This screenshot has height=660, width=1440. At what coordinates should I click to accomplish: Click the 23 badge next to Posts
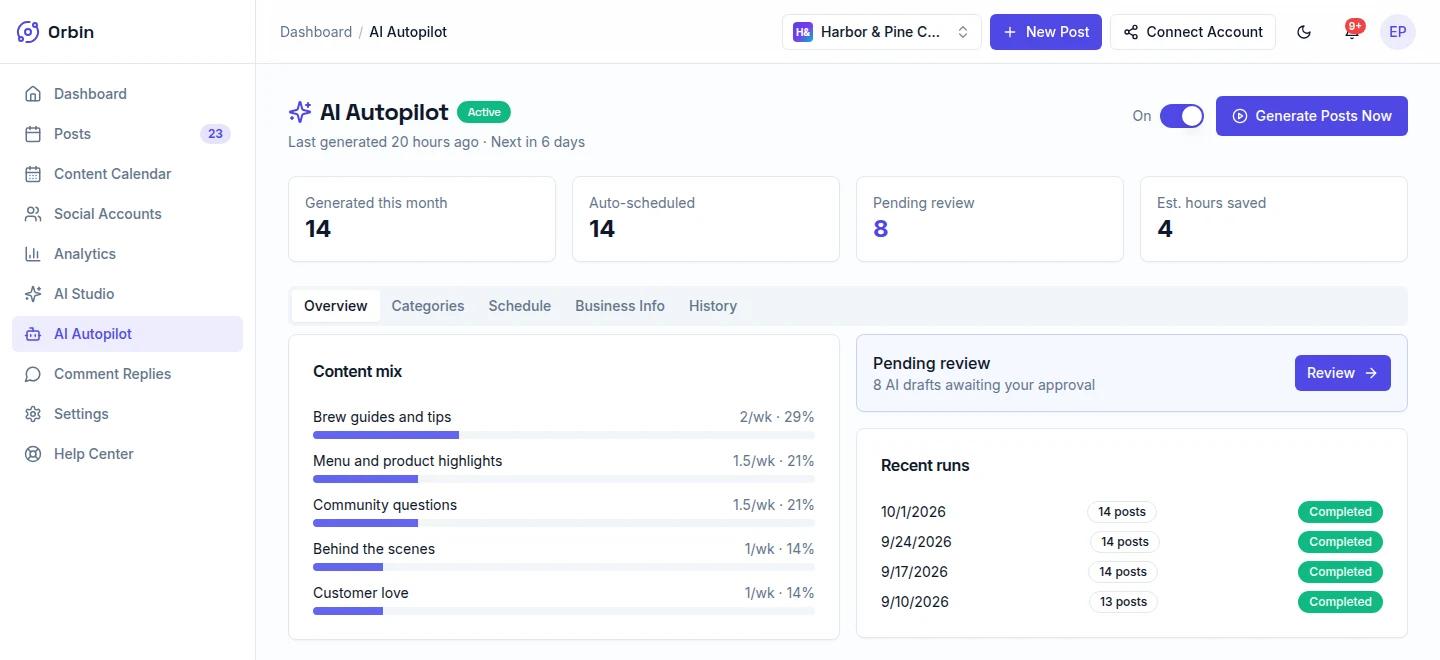215,134
